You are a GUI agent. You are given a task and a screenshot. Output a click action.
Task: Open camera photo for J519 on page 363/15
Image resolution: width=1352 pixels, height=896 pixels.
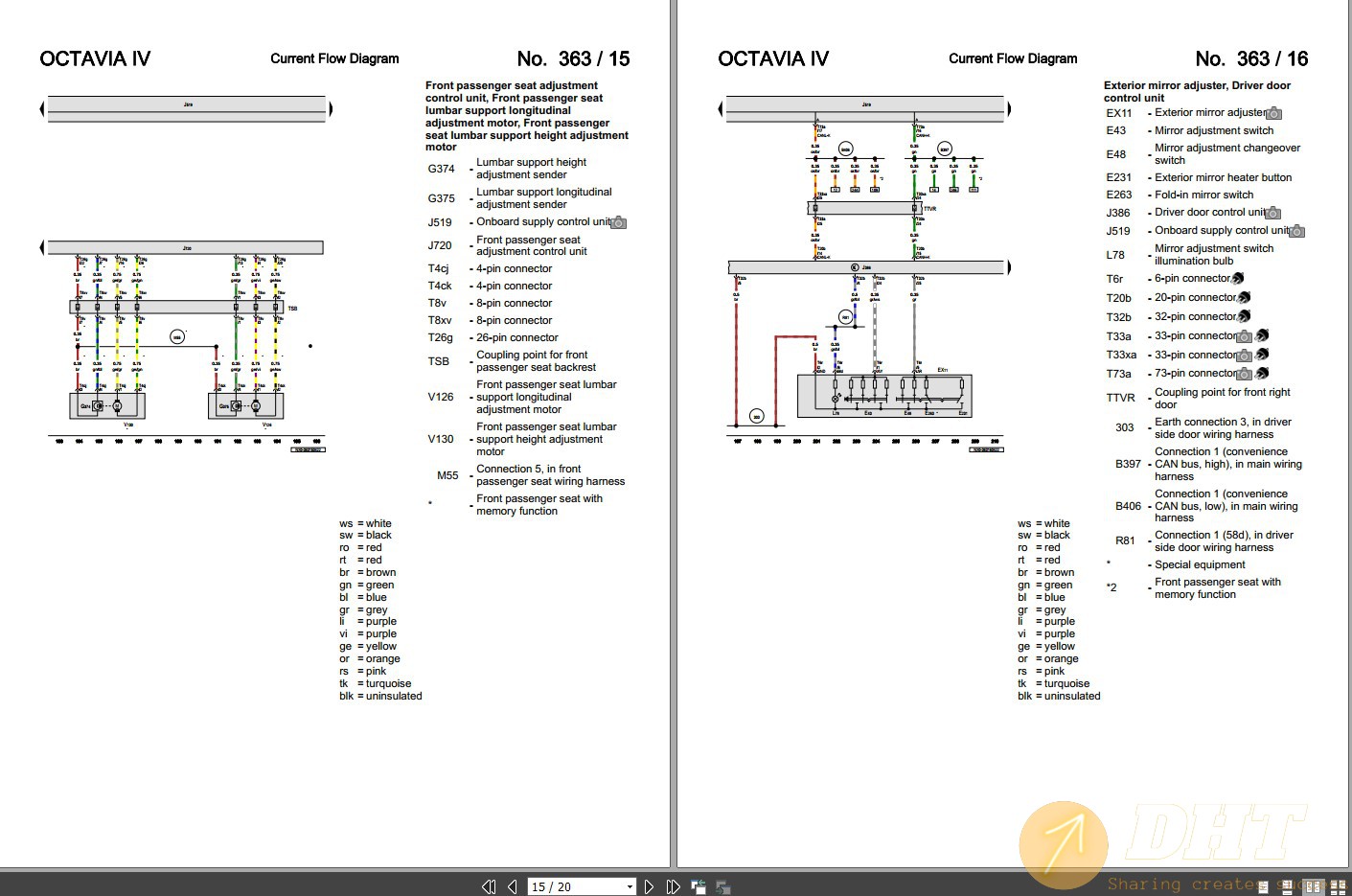point(618,222)
